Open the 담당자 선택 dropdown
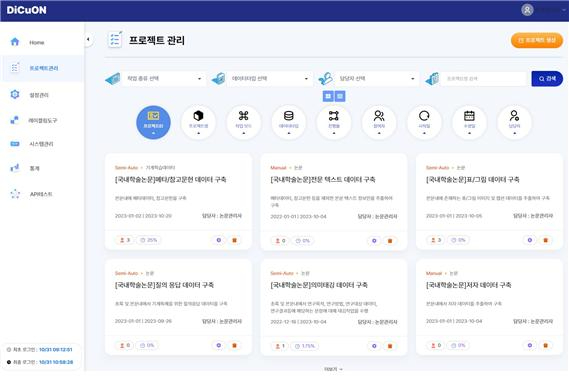The height and width of the screenshot is (376, 569). click(376, 78)
